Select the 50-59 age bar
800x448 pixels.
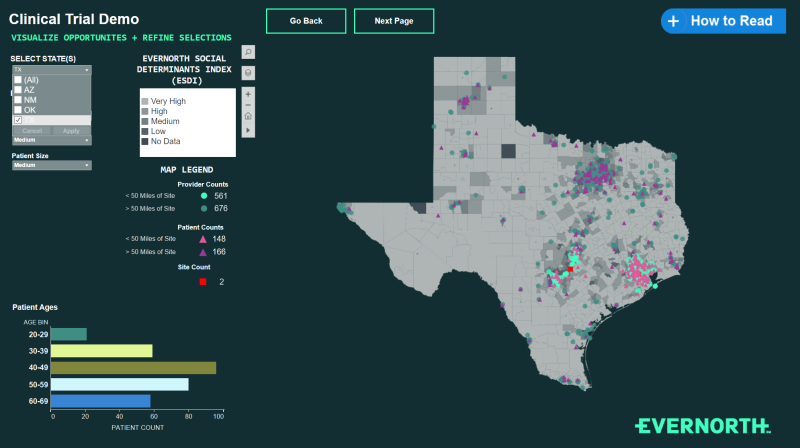[119, 384]
